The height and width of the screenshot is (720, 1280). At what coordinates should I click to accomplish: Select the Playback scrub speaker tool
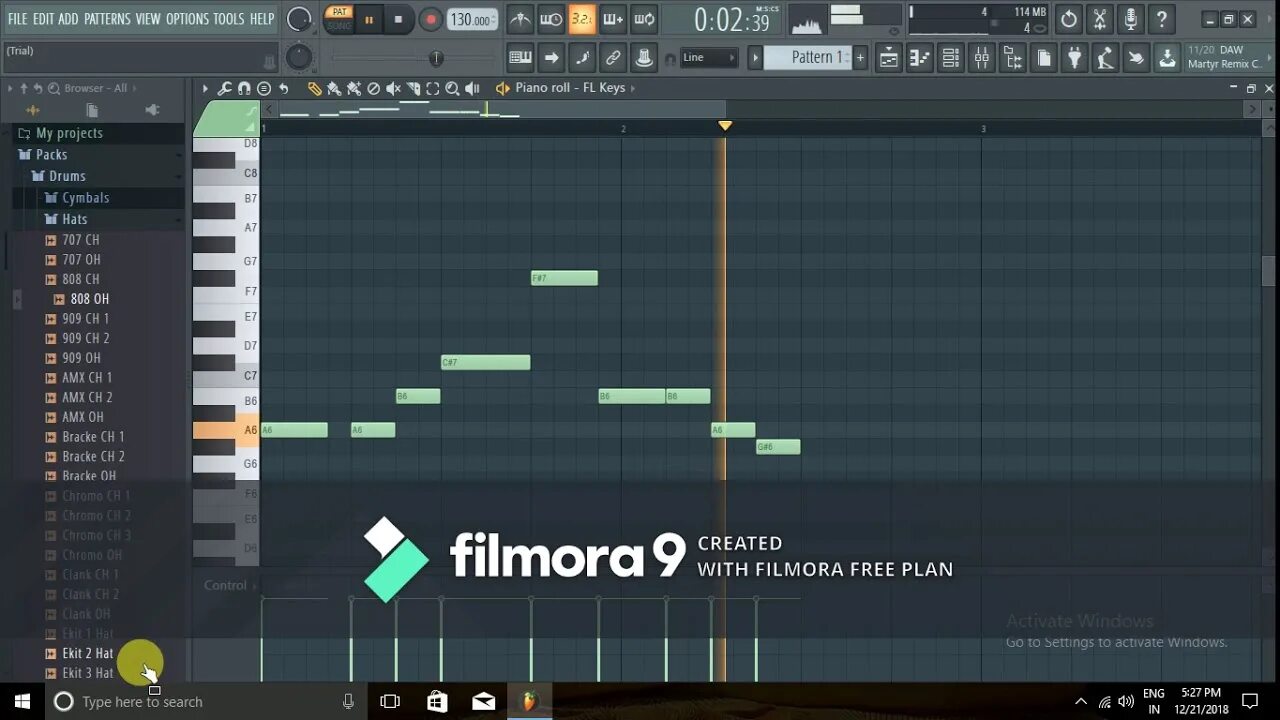tap(472, 88)
